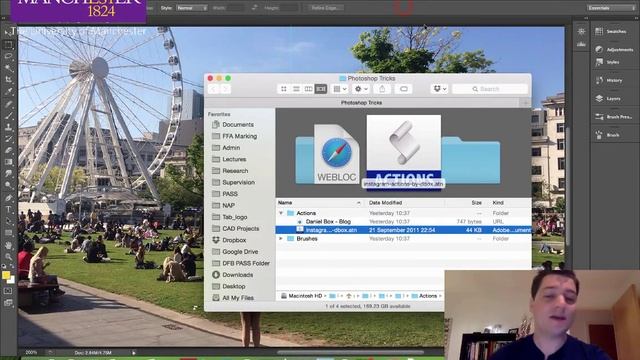Select the Crop tool

click(x=8, y=80)
